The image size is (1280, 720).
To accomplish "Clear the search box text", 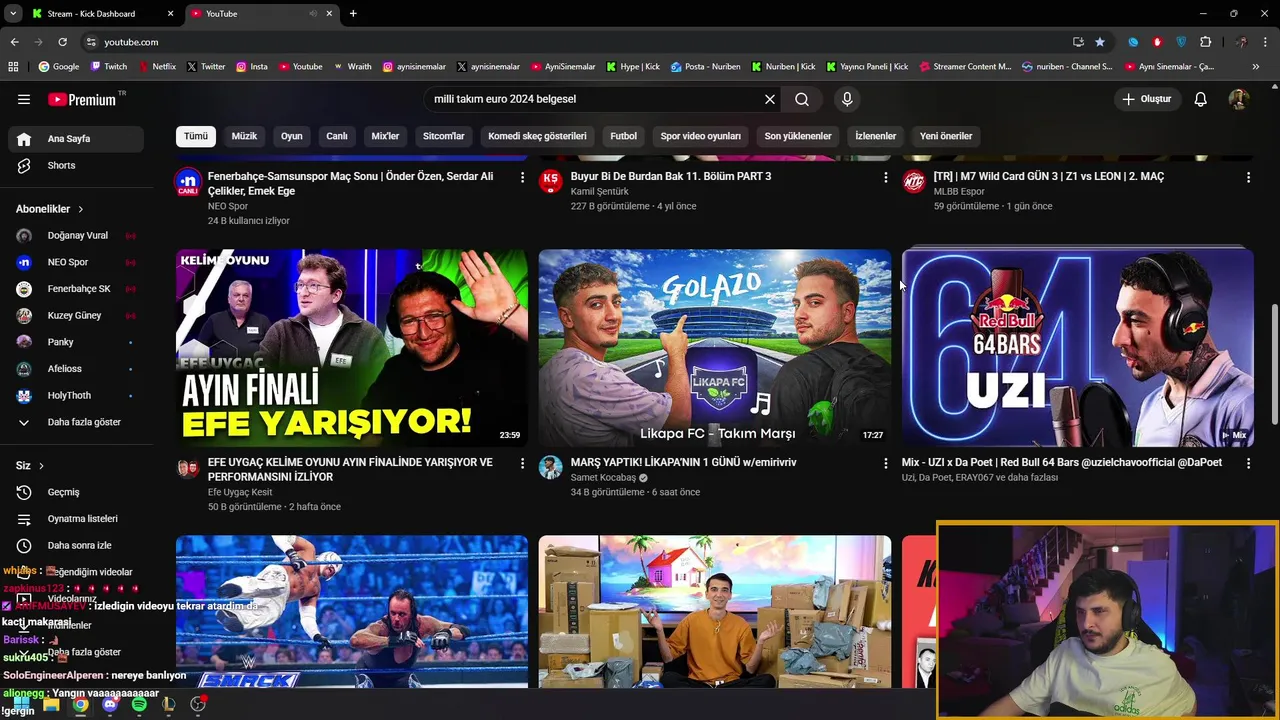I will coord(770,99).
